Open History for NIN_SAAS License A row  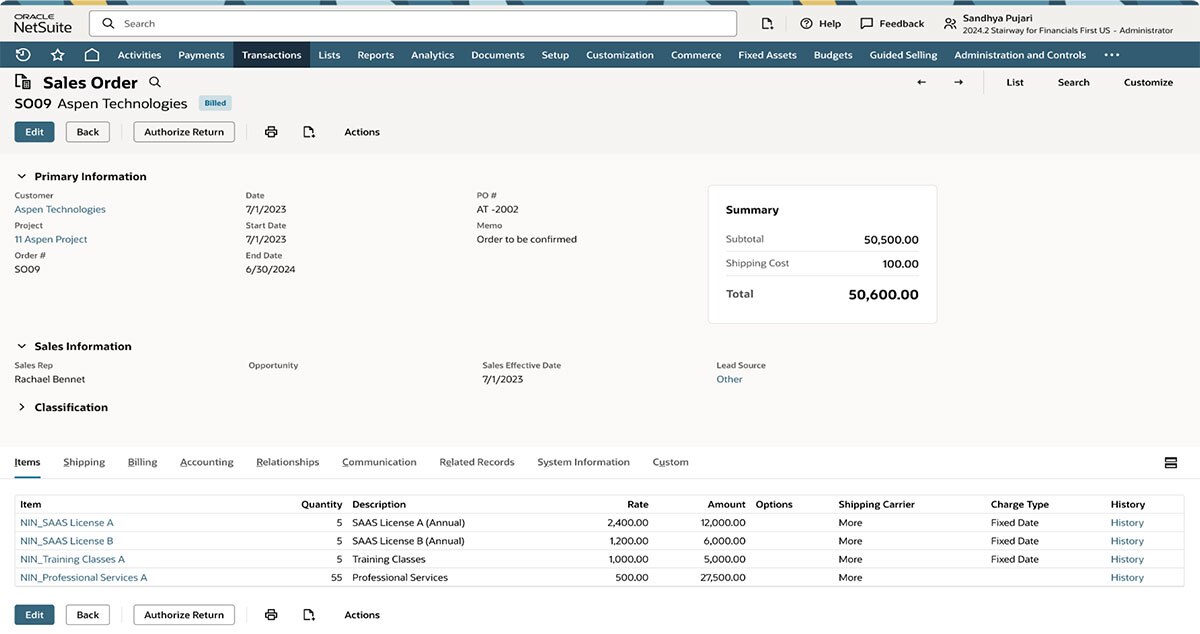pos(1127,523)
